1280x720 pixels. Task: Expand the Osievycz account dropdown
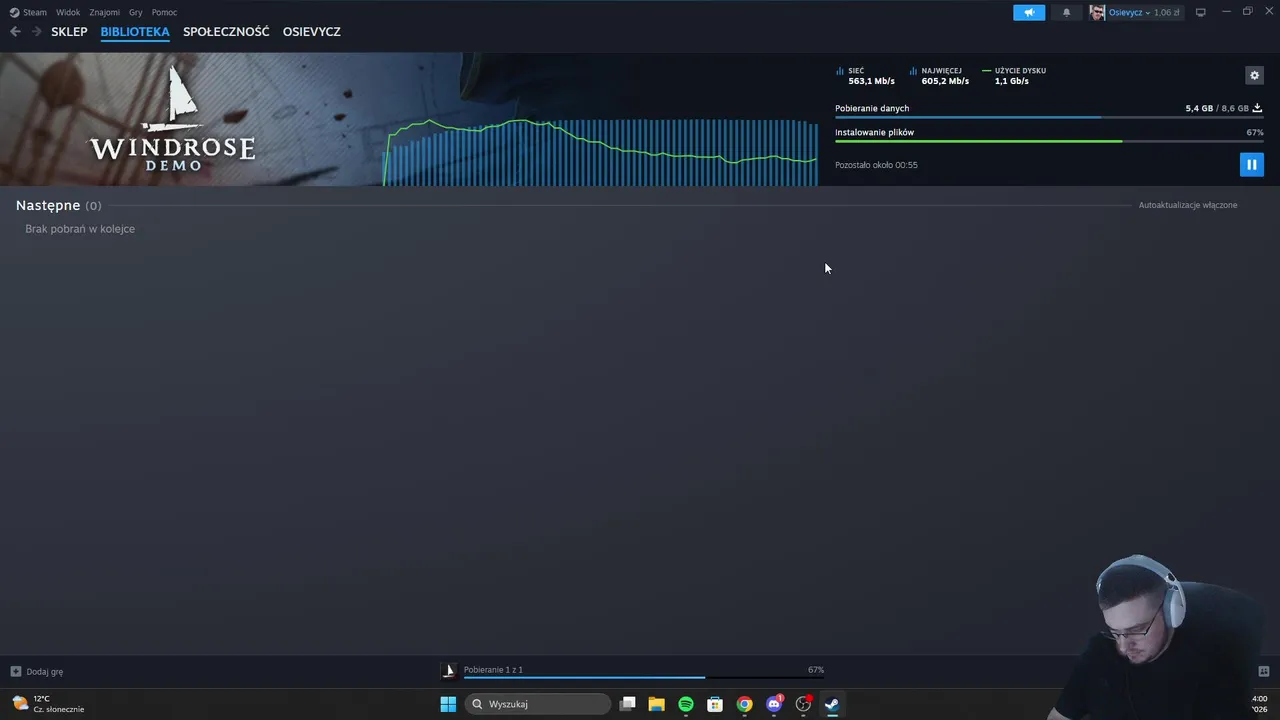coord(1128,12)
